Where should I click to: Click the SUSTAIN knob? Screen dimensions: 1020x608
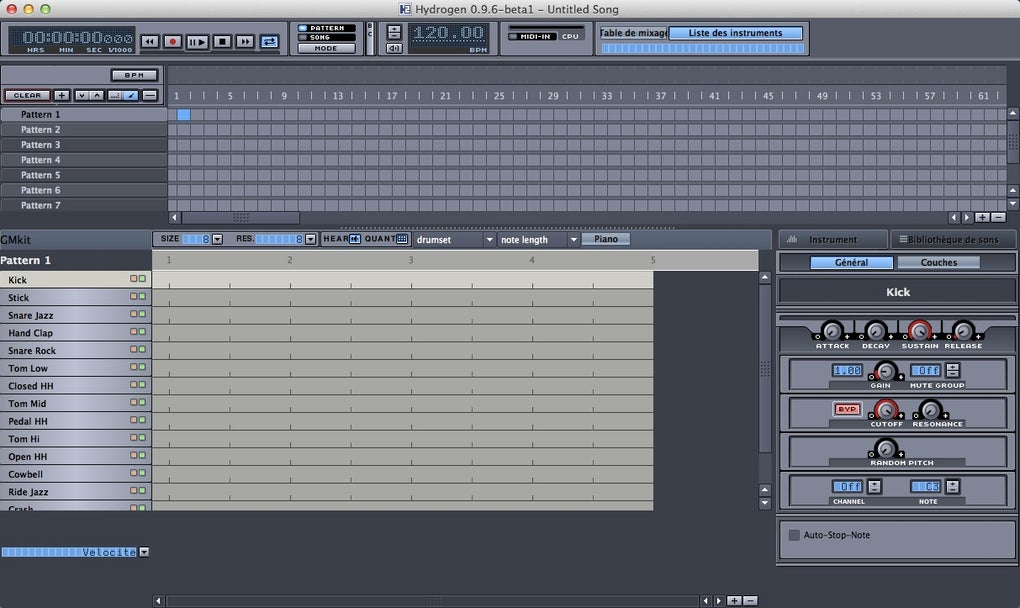pos(919,331)
